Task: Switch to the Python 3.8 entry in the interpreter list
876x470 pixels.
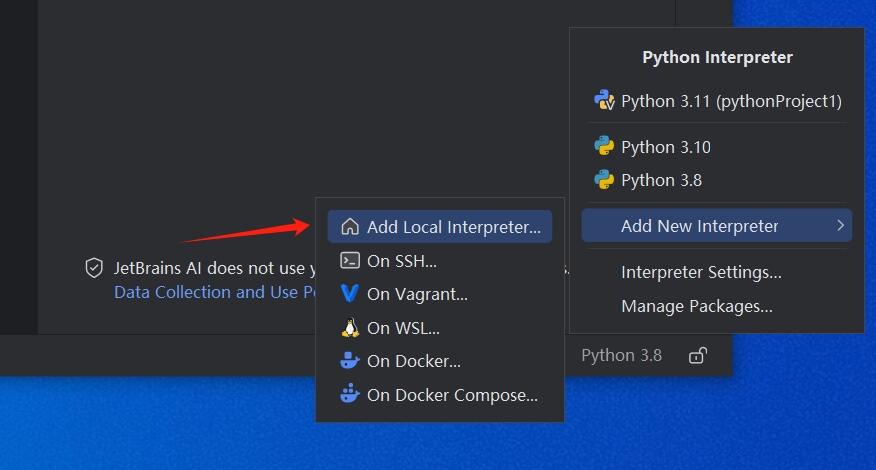Action: pos(717,180)
